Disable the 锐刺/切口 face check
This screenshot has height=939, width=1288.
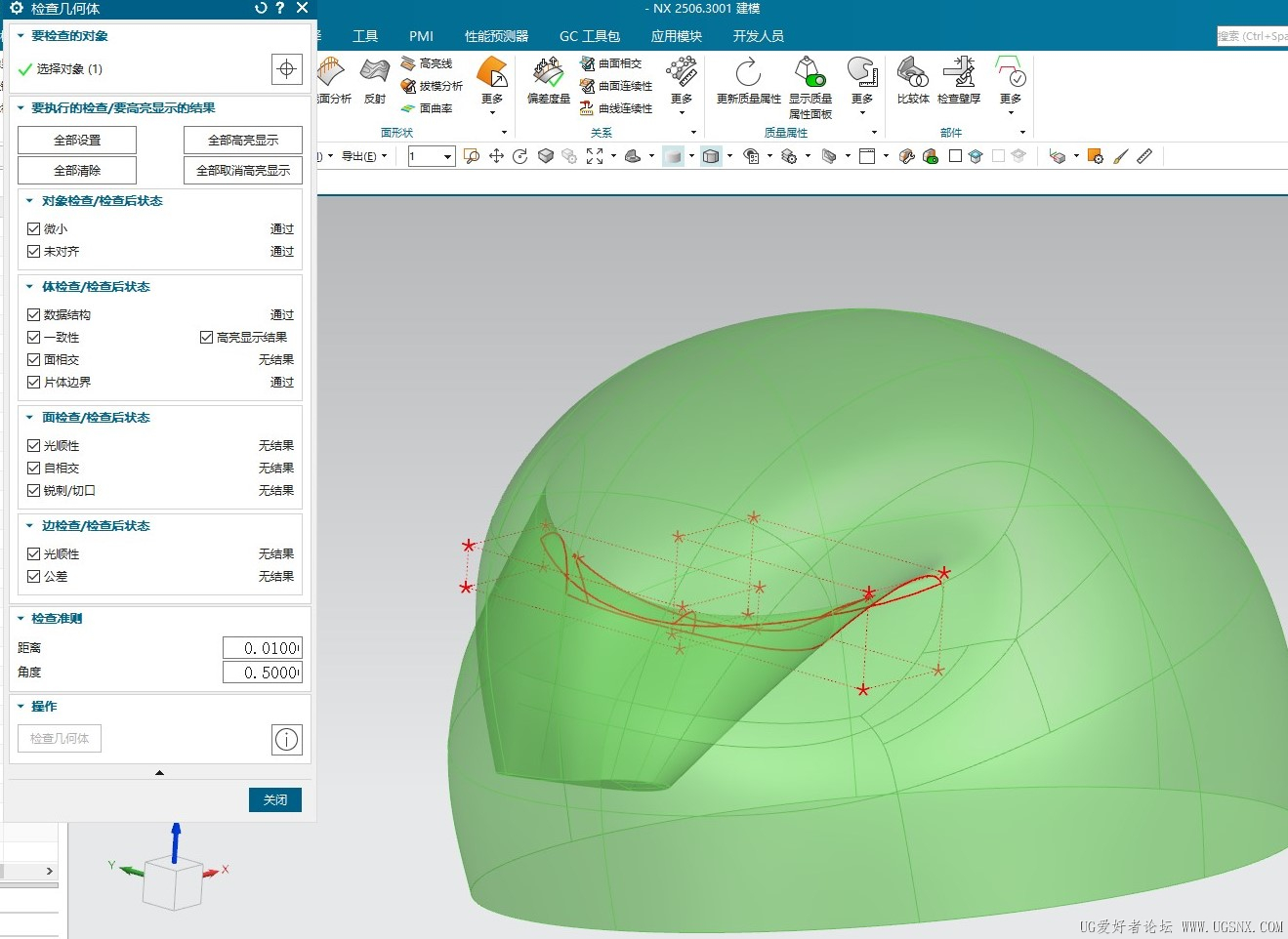click(34, 491)
